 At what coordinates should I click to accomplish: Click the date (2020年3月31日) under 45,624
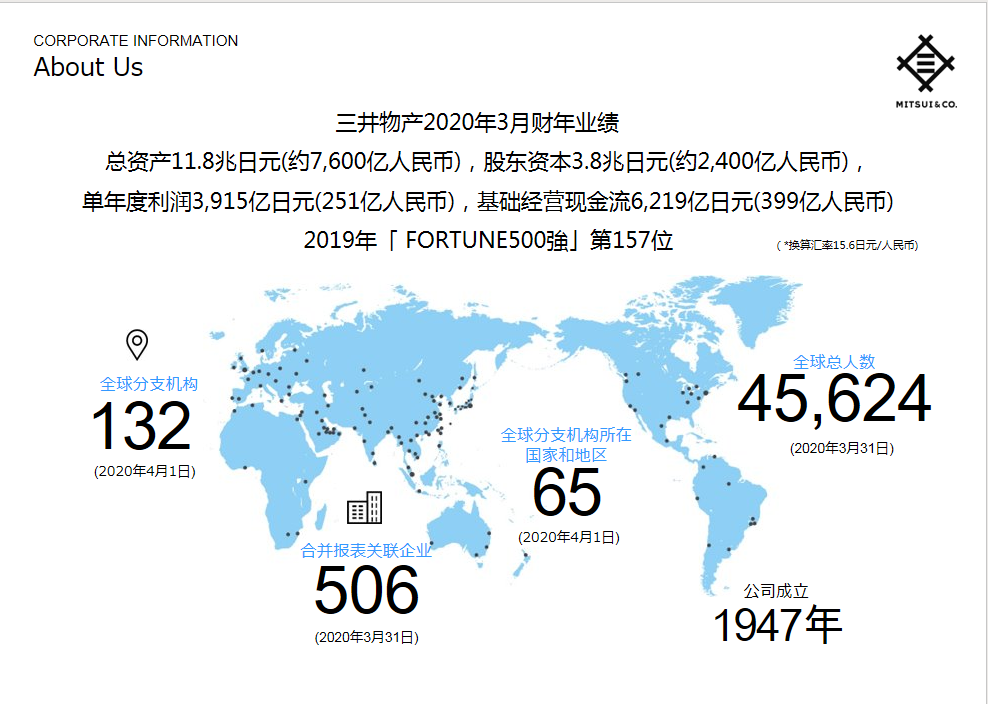(x=842, y=448)
